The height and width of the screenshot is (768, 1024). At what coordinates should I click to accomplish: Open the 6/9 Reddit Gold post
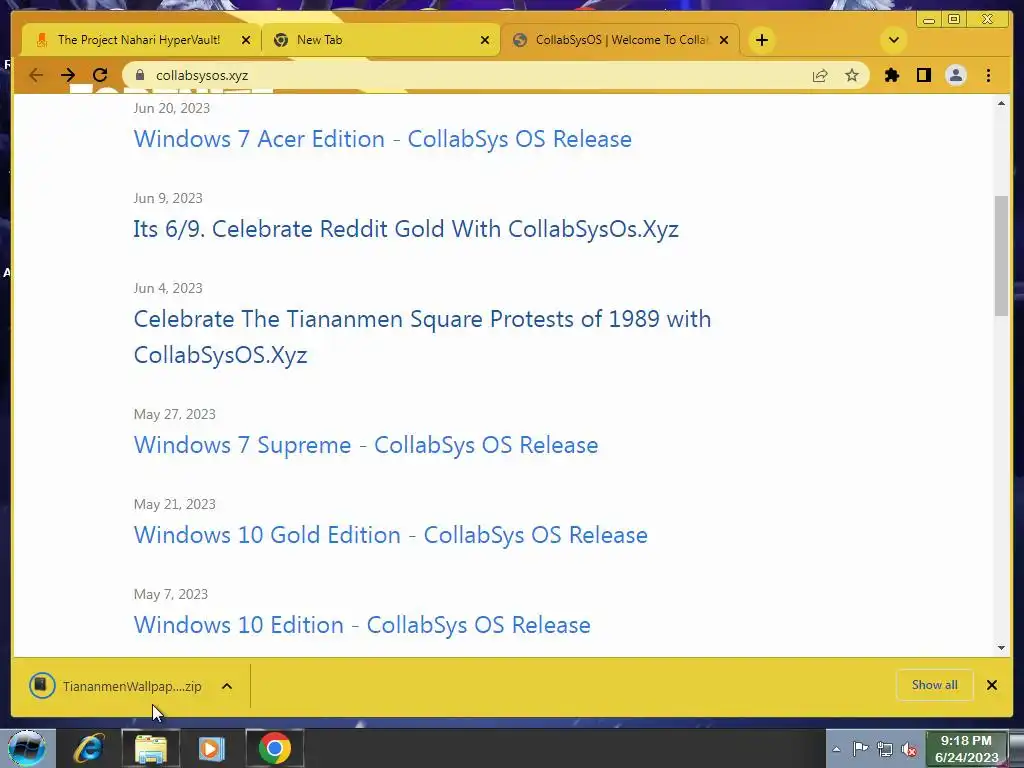click(x=406, y=229)
